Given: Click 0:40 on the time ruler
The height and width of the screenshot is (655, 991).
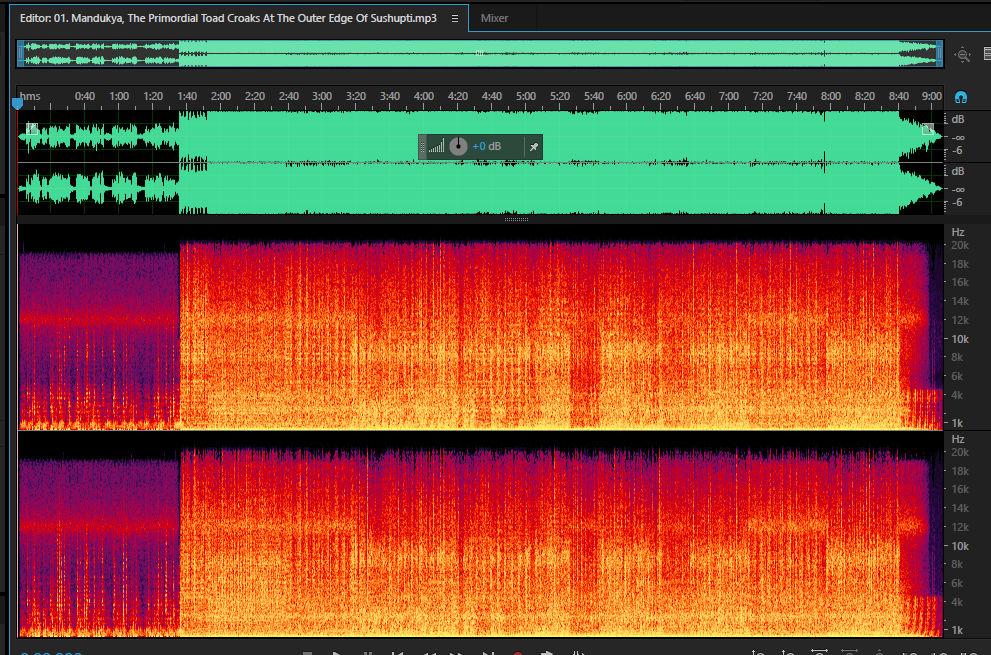Looking at the screenshot, I should tap(85, 96).
